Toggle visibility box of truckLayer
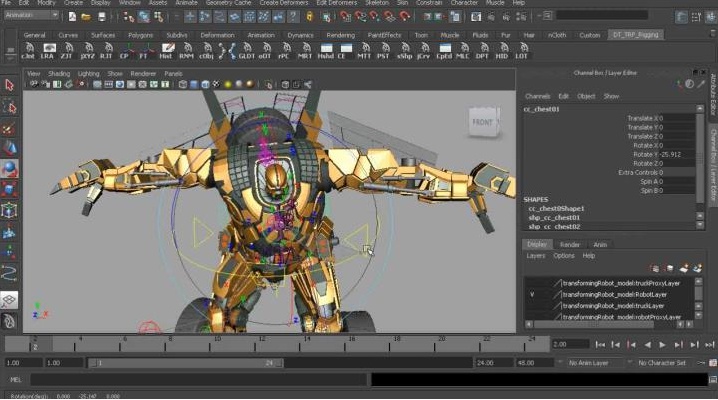 pos(532,306)
